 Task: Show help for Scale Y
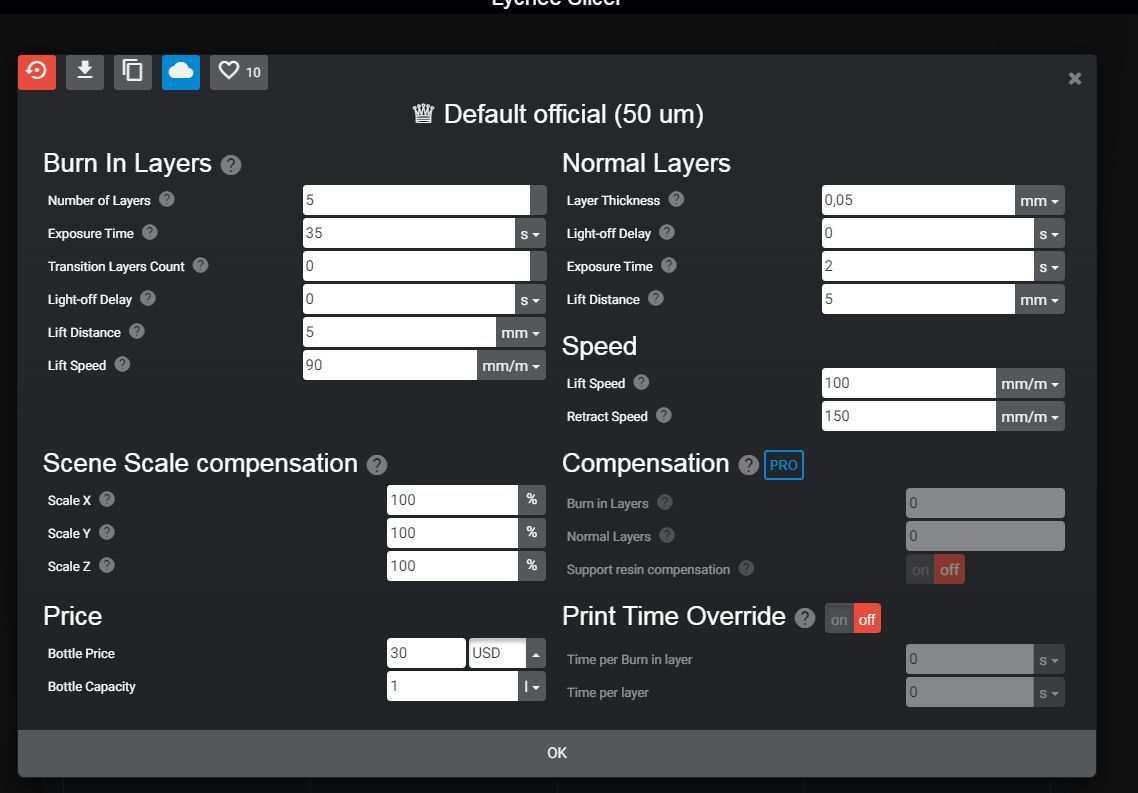tap(107, 533)
